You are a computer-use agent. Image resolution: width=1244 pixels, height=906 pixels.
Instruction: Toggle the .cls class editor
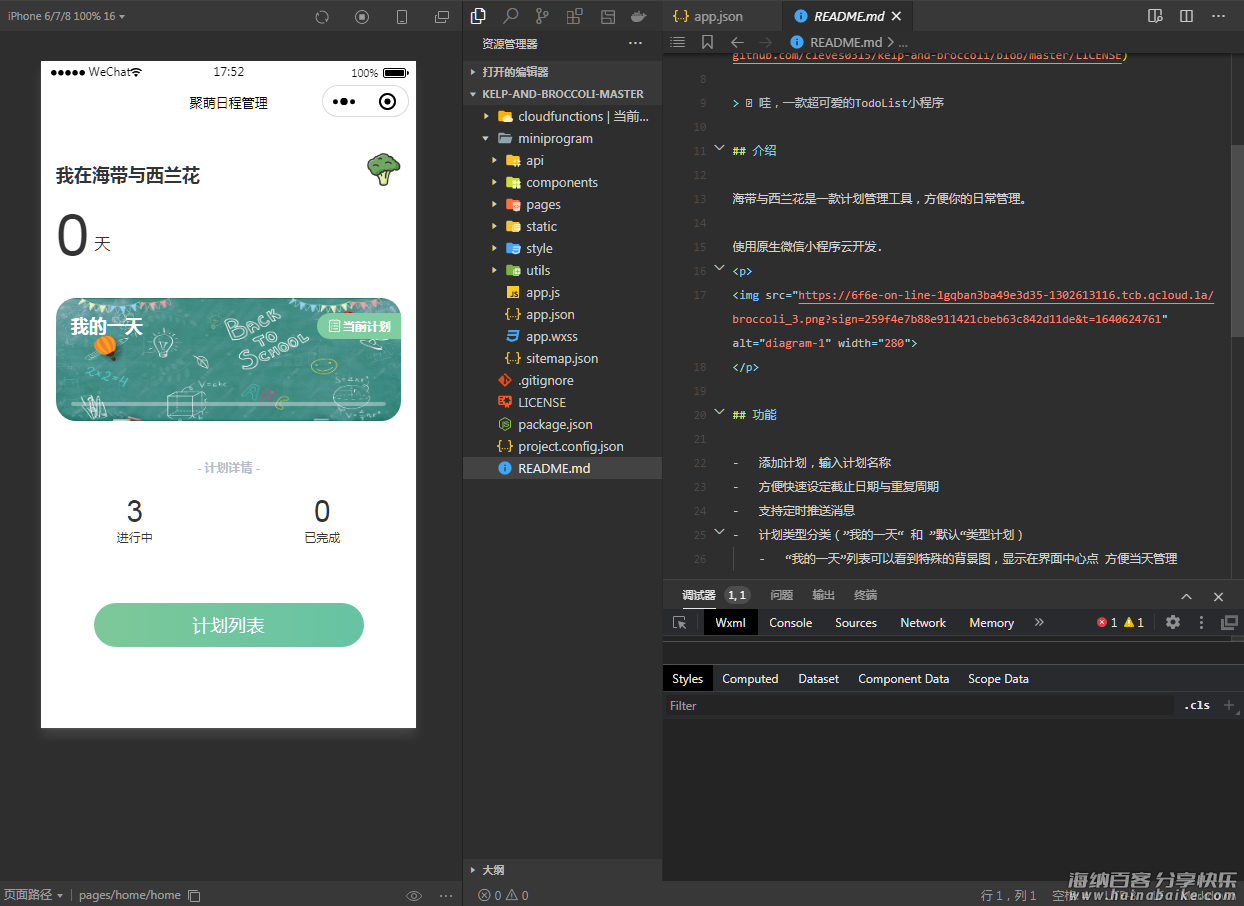(x=1197, y=705)
